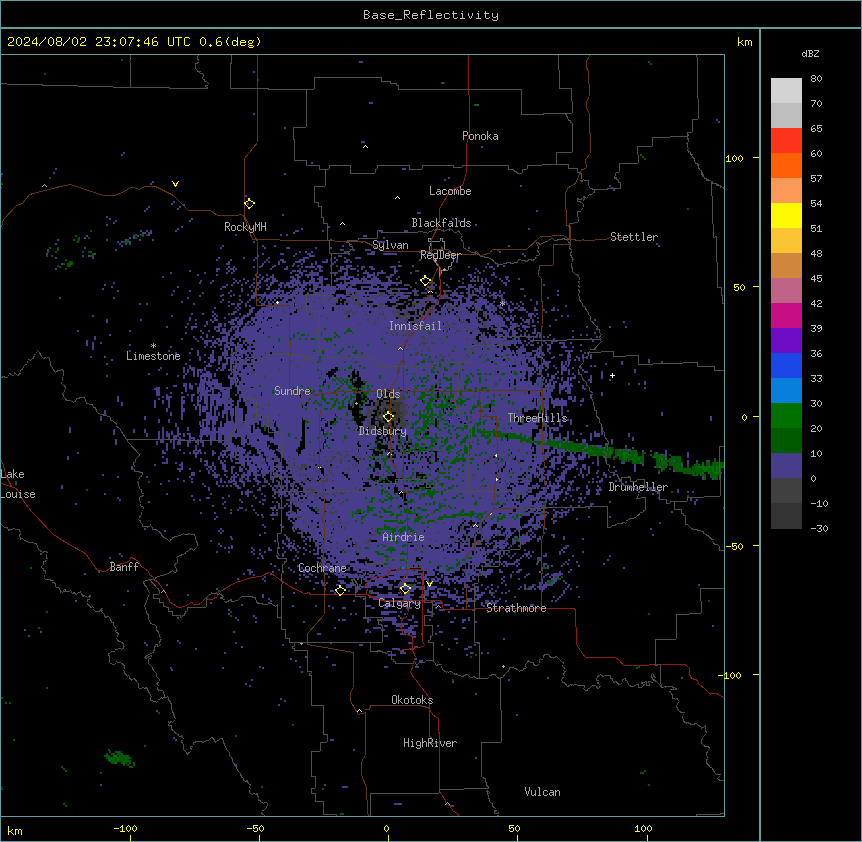This screenshot has width=862, height=842.
Task: Click the Strathmore label
Action: point(516,608)
